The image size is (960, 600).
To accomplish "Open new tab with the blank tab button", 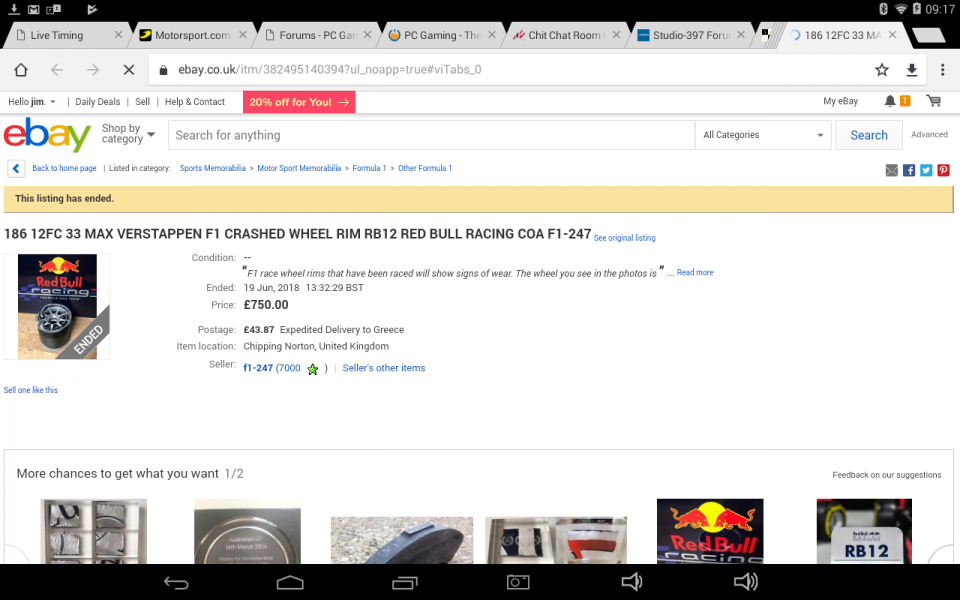I will coord(928,36).
